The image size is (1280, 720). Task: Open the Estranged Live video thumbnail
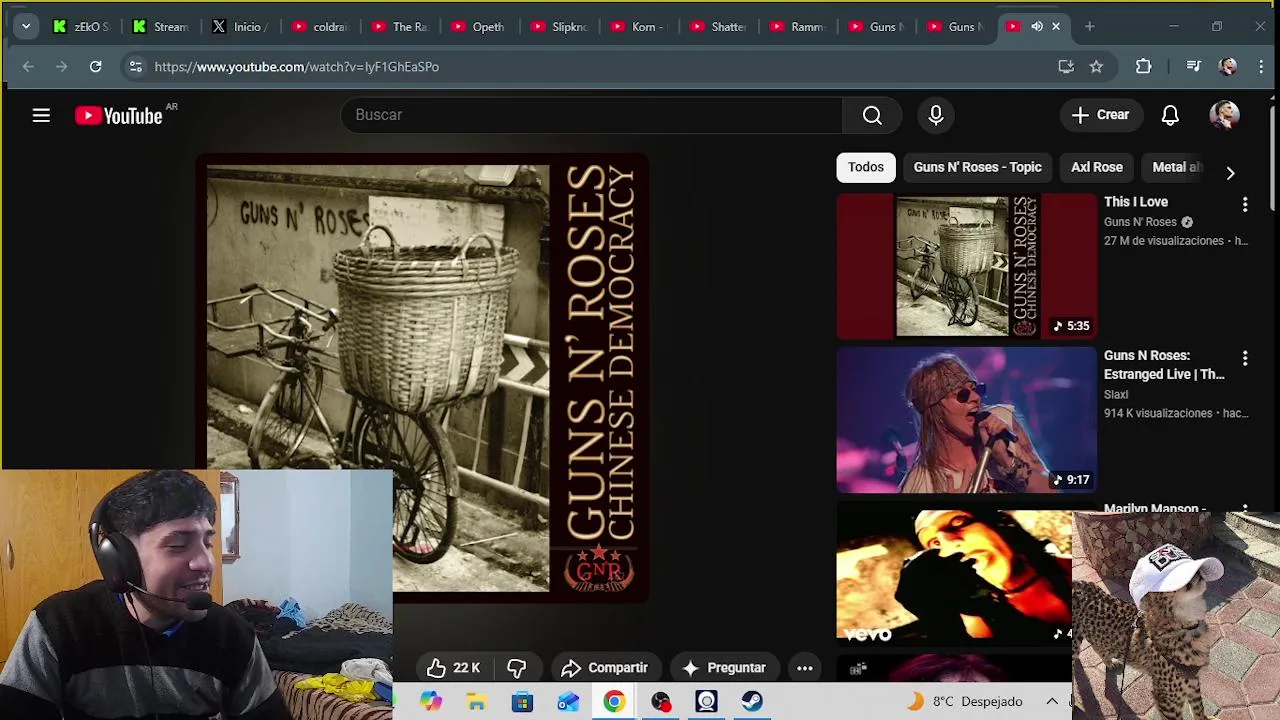point(967,420)
